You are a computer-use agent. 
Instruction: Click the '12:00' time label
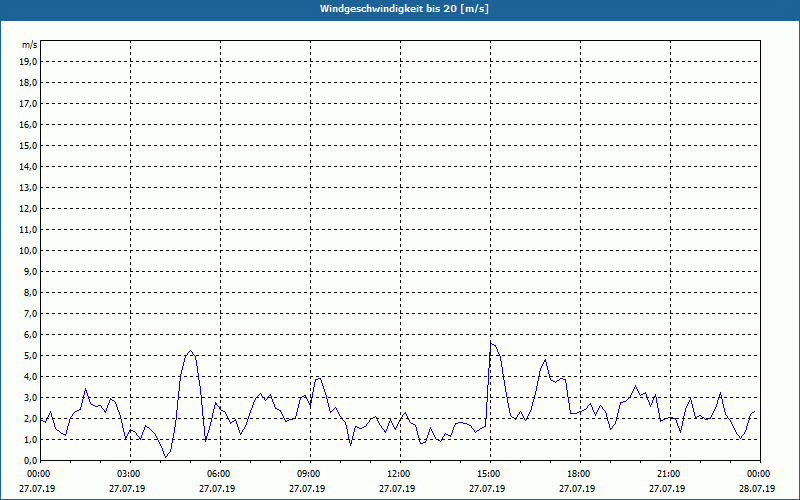pyautogui.click(x=400, y=474)
